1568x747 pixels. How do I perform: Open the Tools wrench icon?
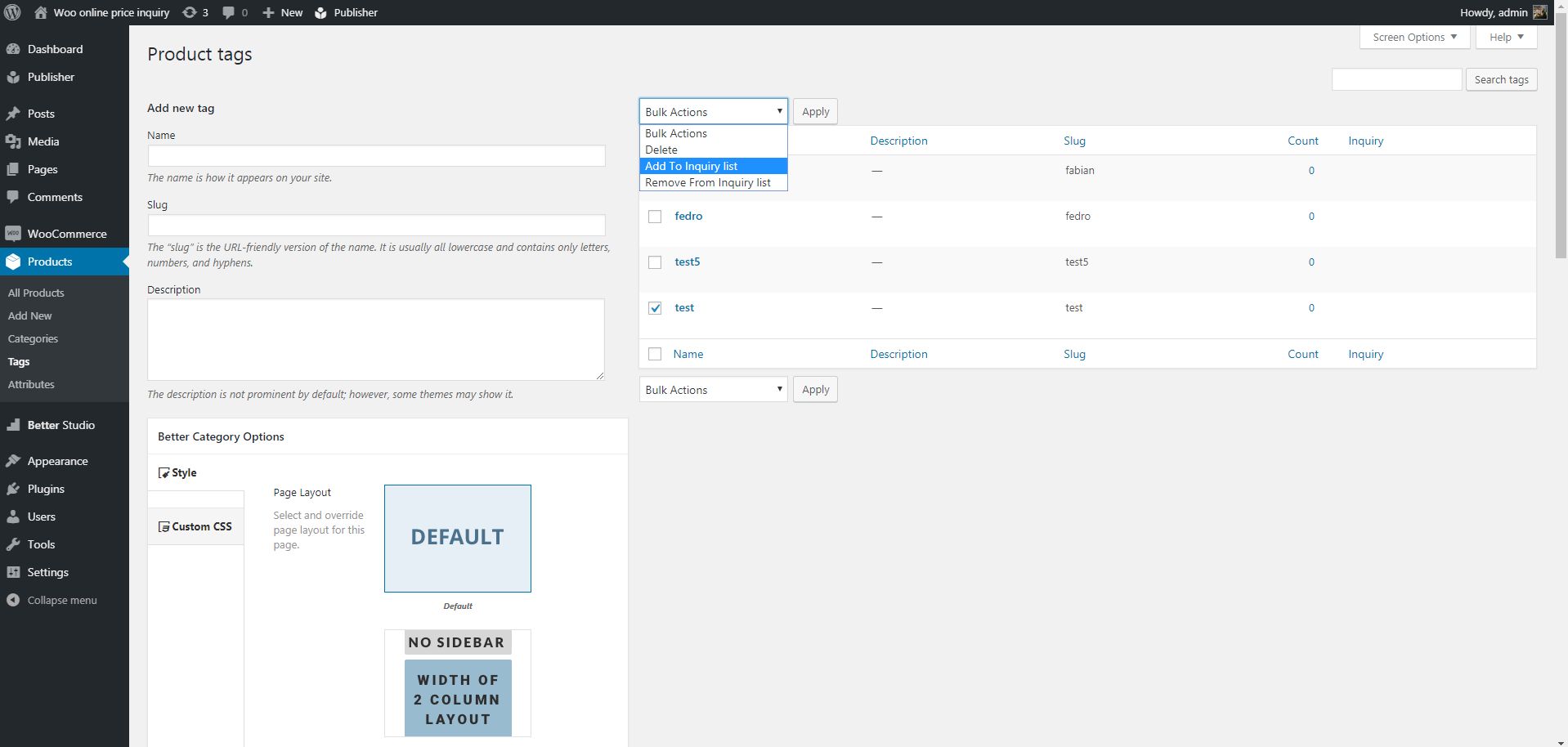pos(13,544)
